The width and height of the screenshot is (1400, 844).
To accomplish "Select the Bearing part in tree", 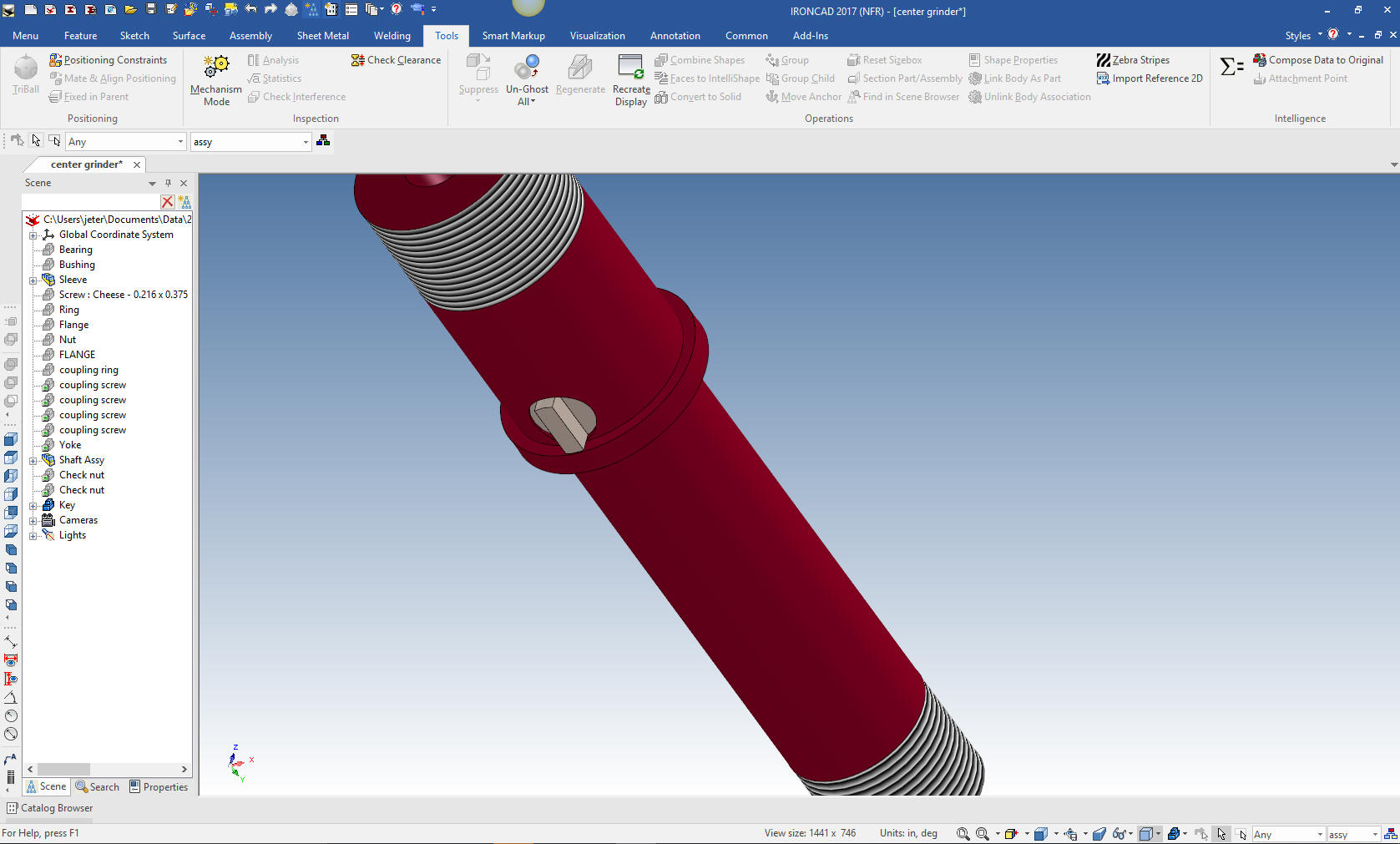I will [75, 250].
